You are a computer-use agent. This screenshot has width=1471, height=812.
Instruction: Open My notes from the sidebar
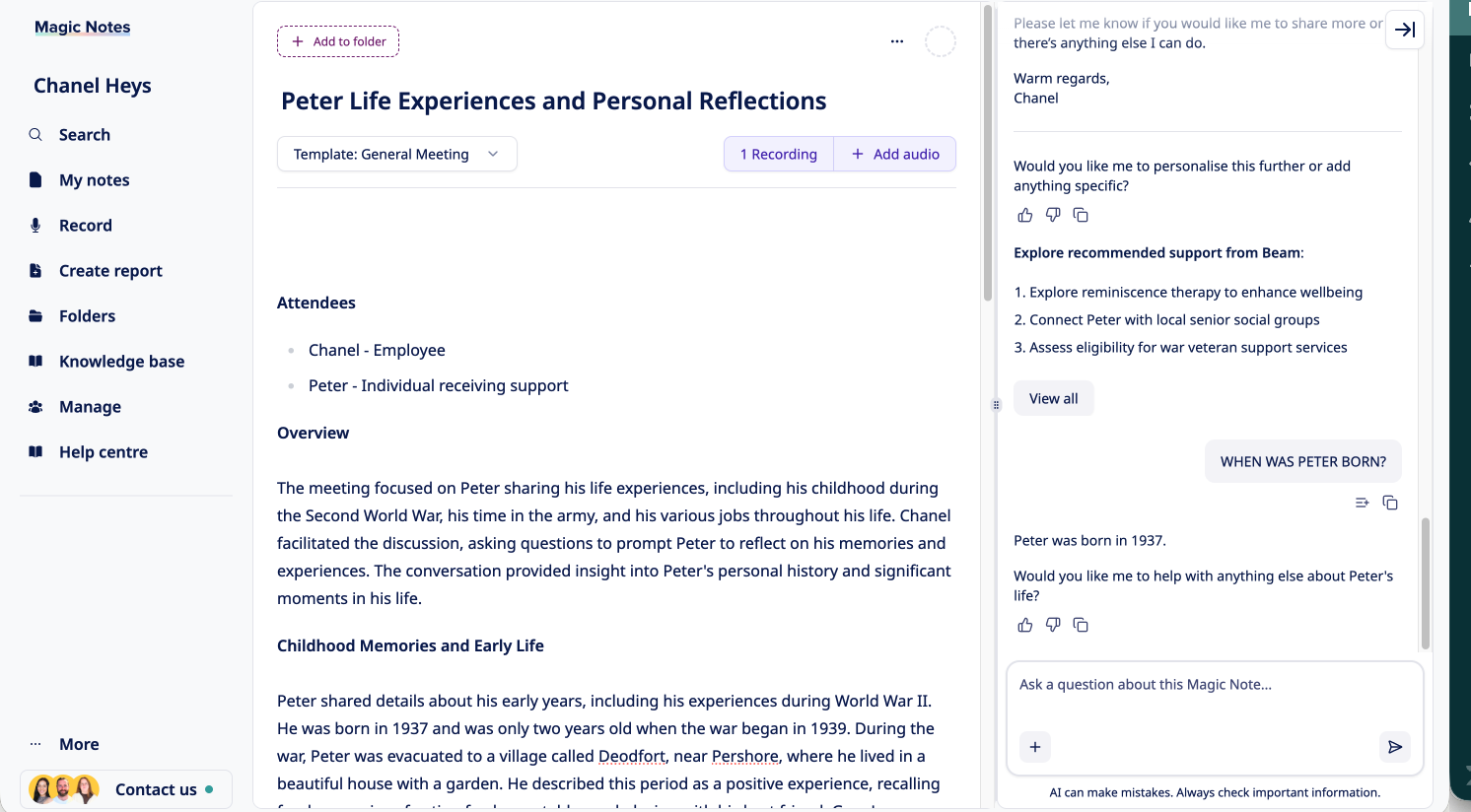pyautogui.click(x=94, y=180)
